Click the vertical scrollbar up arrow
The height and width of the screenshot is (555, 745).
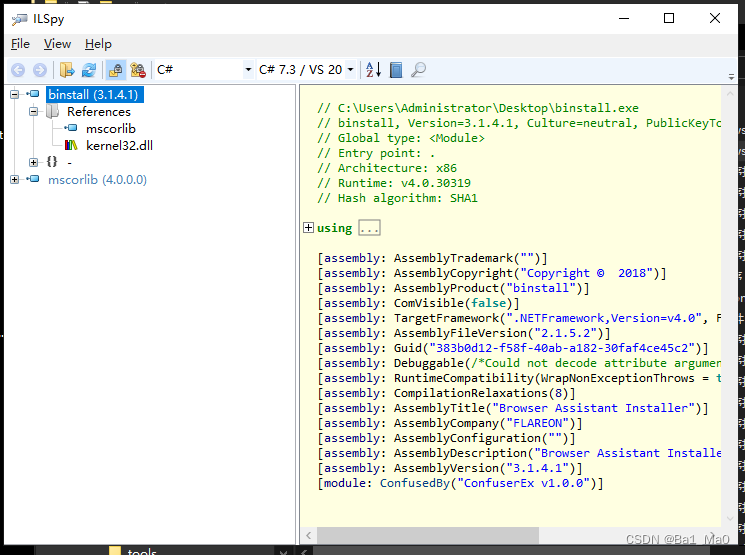[729, 94]
